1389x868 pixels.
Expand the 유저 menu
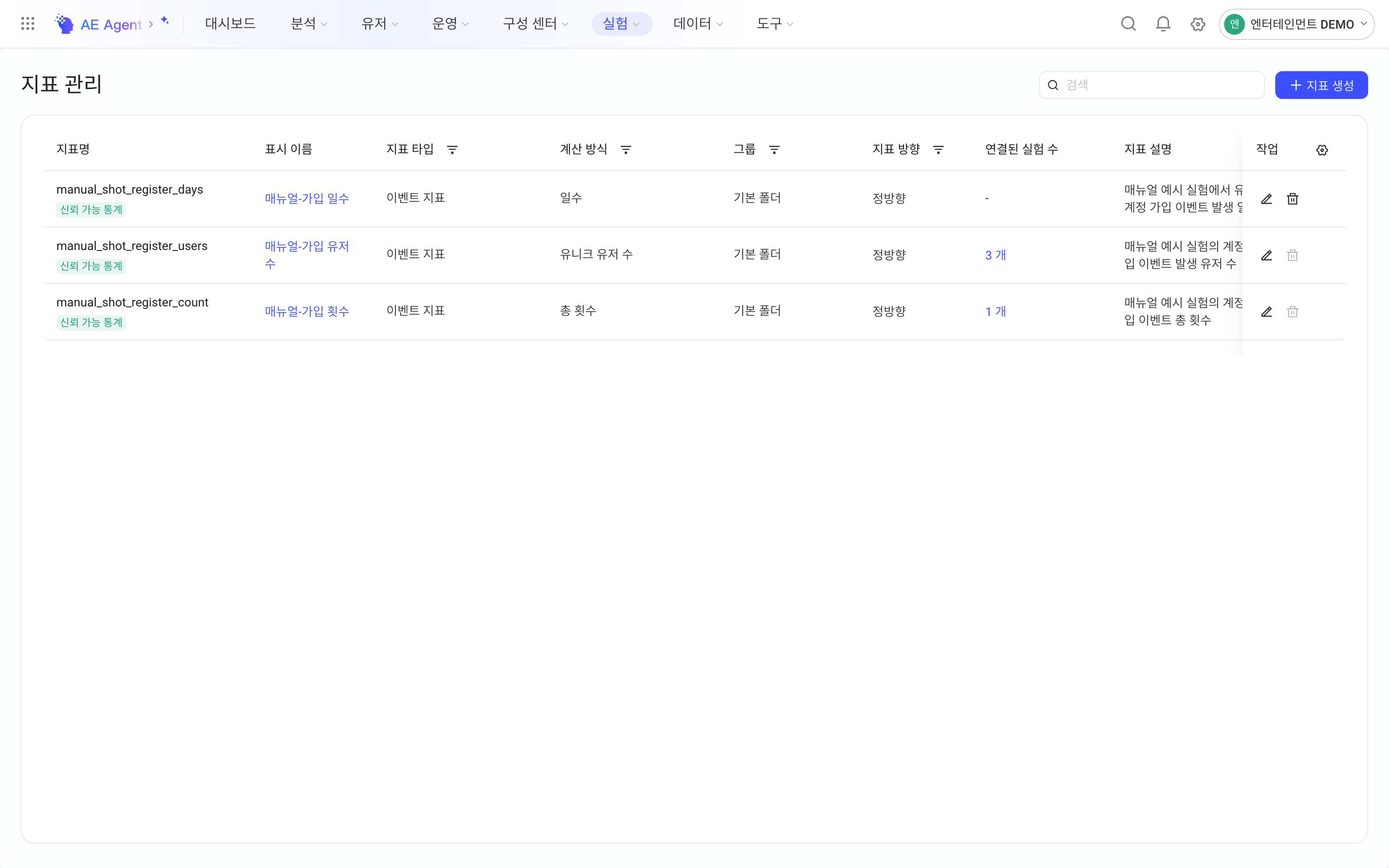coord(379,23)
